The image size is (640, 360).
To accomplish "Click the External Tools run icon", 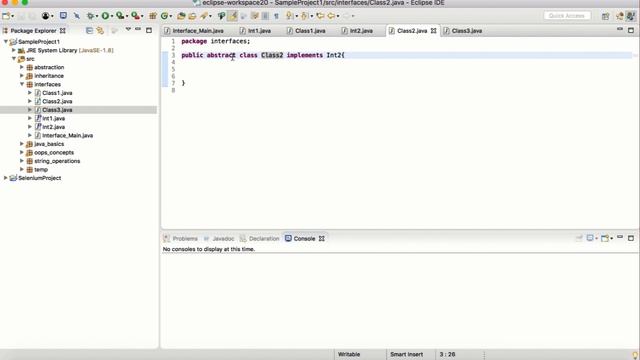I will (x=135, y=16).
